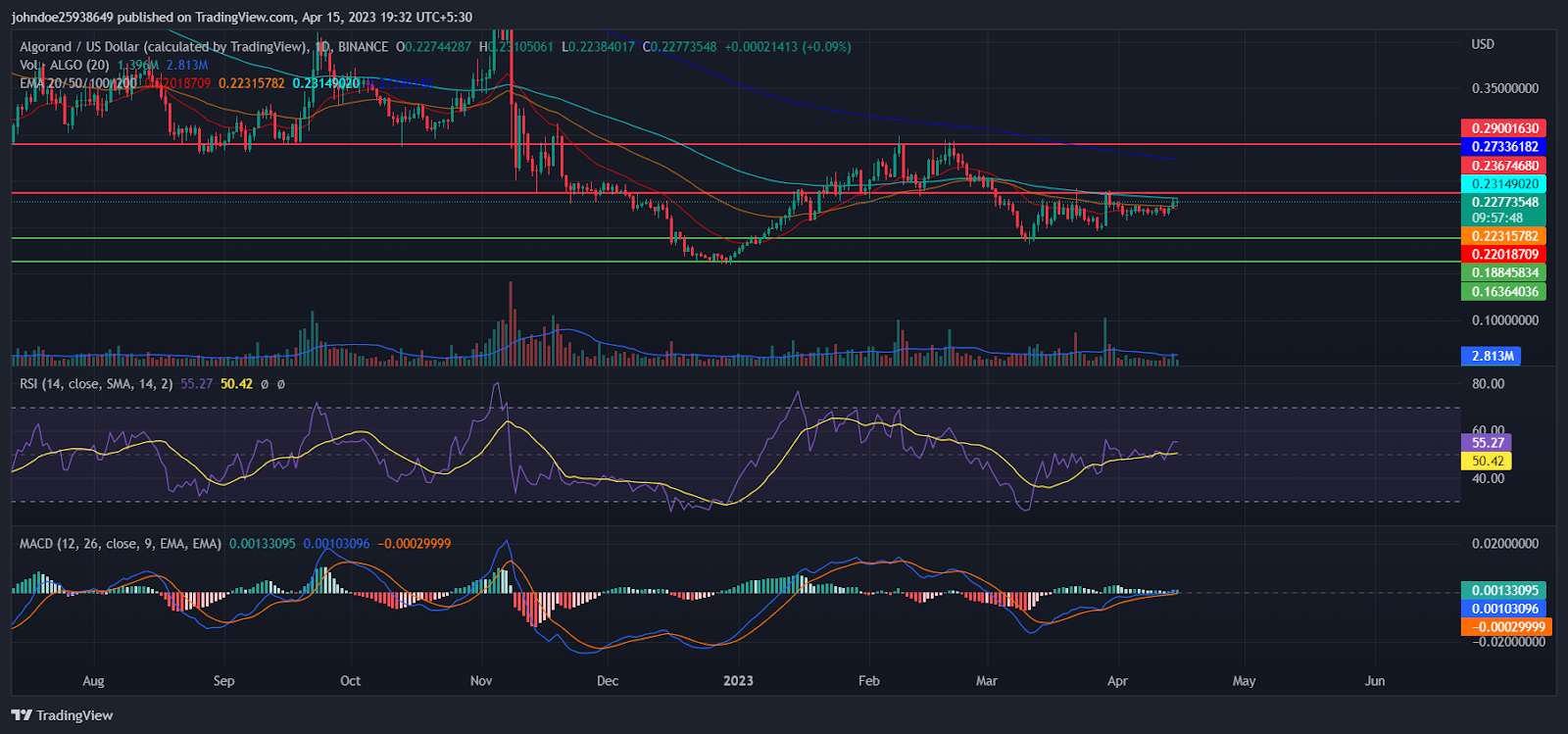1568x734 pixels.
Task: Click the Dec label on time axis
Action: 608,681
